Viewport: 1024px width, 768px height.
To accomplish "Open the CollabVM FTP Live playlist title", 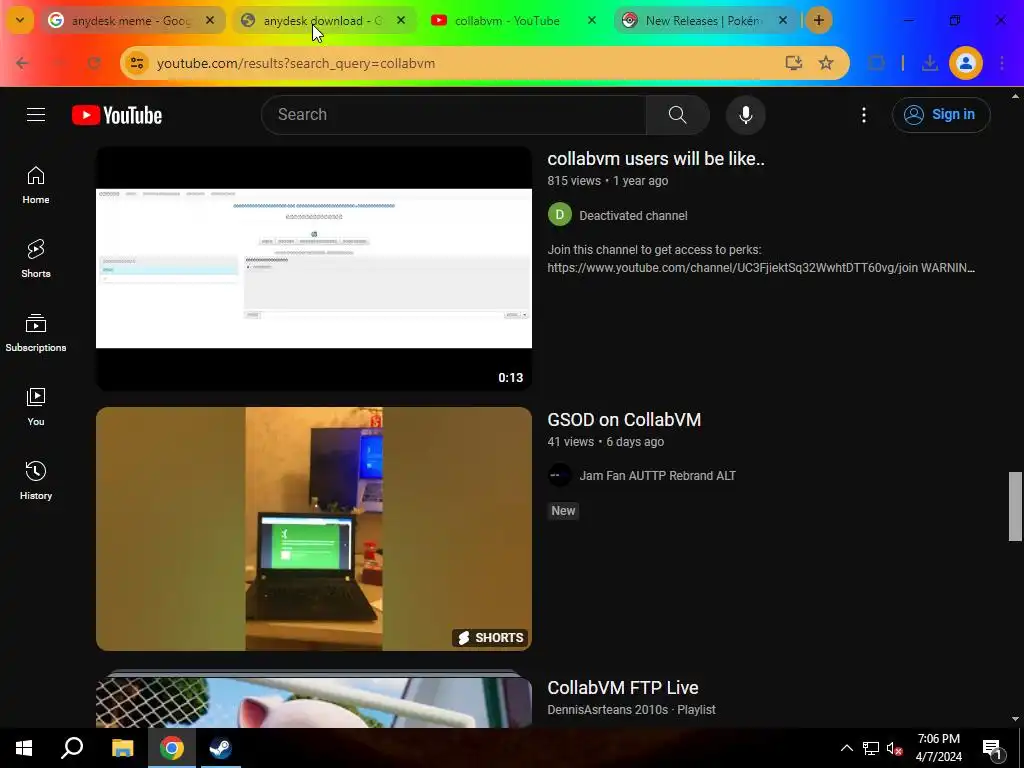I will (x=622, y=688).
